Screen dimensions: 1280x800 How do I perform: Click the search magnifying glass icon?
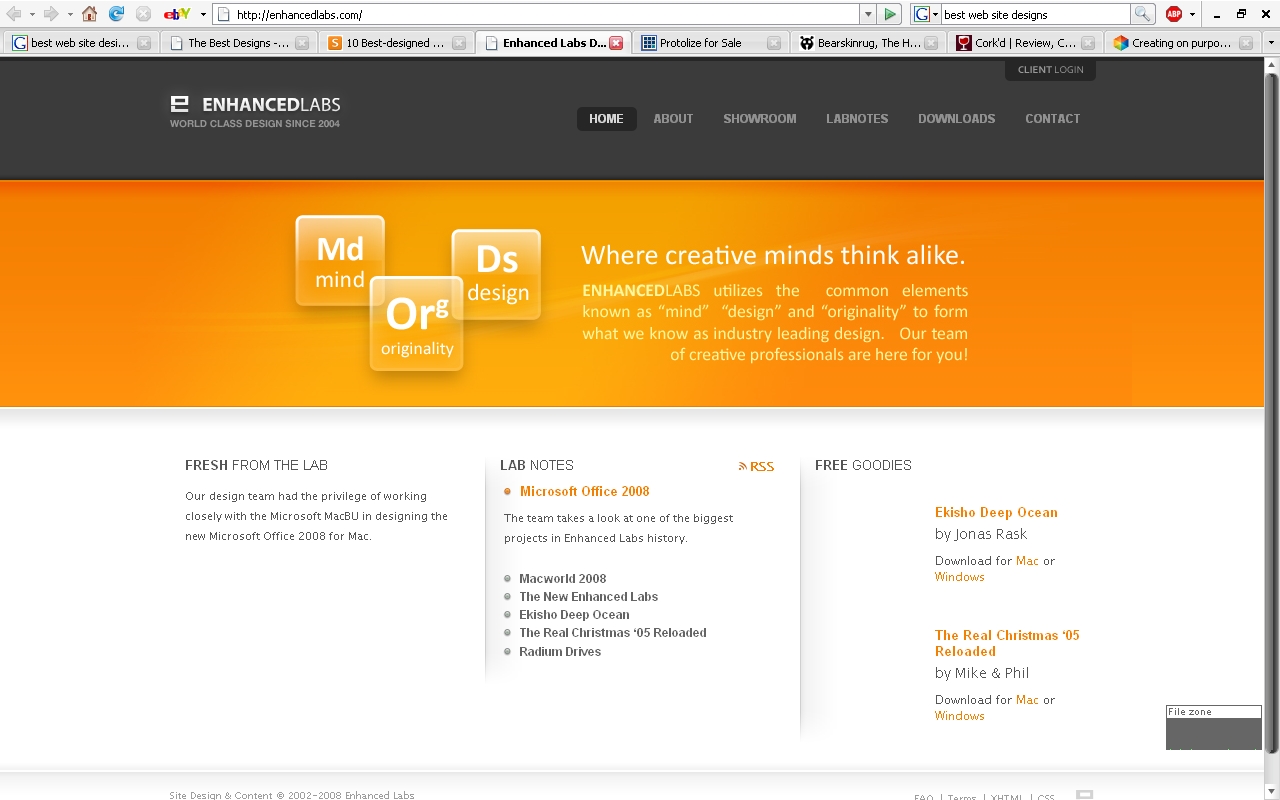[x=1142, y=14]
